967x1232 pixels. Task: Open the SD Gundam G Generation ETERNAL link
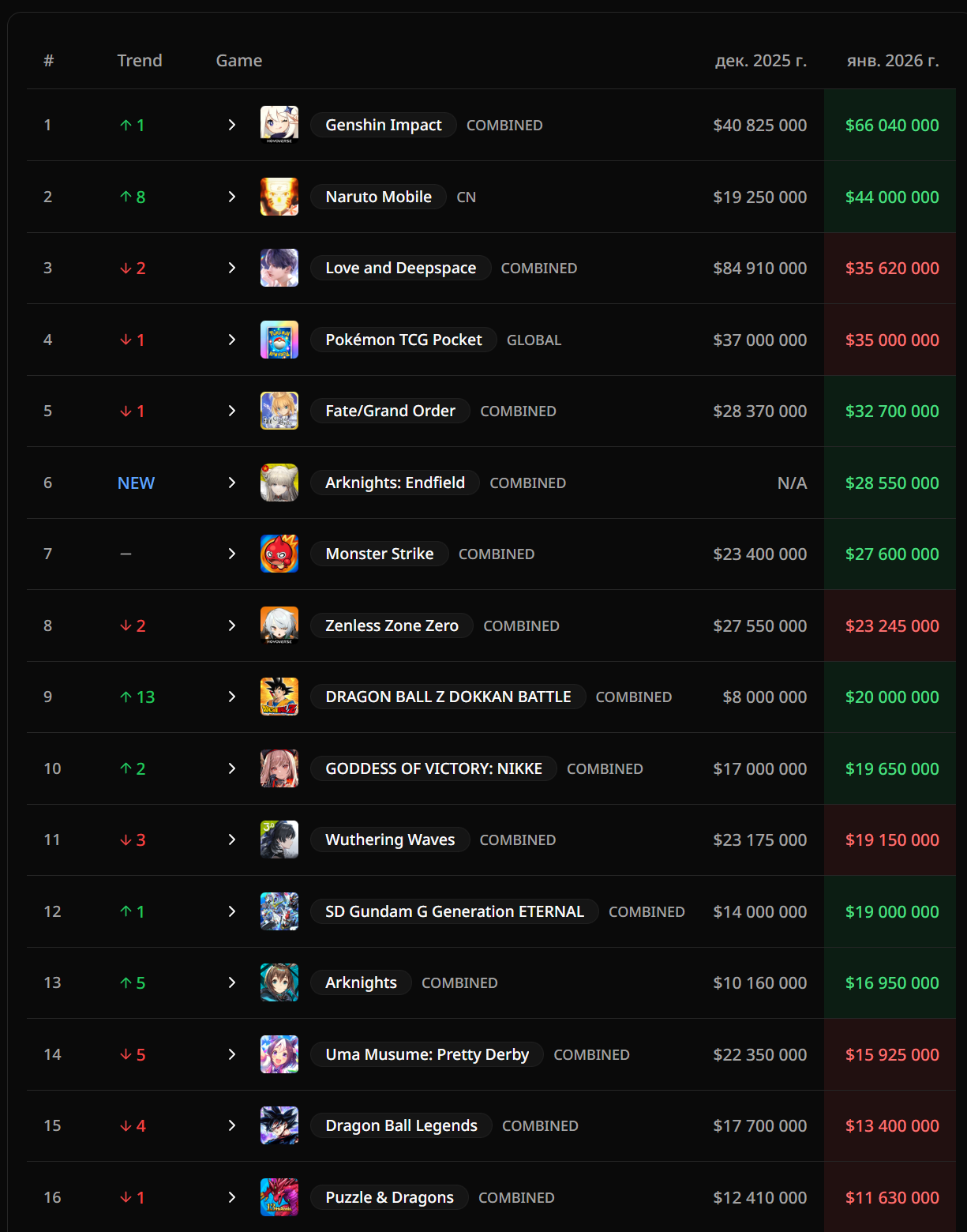tap(454, 911)
